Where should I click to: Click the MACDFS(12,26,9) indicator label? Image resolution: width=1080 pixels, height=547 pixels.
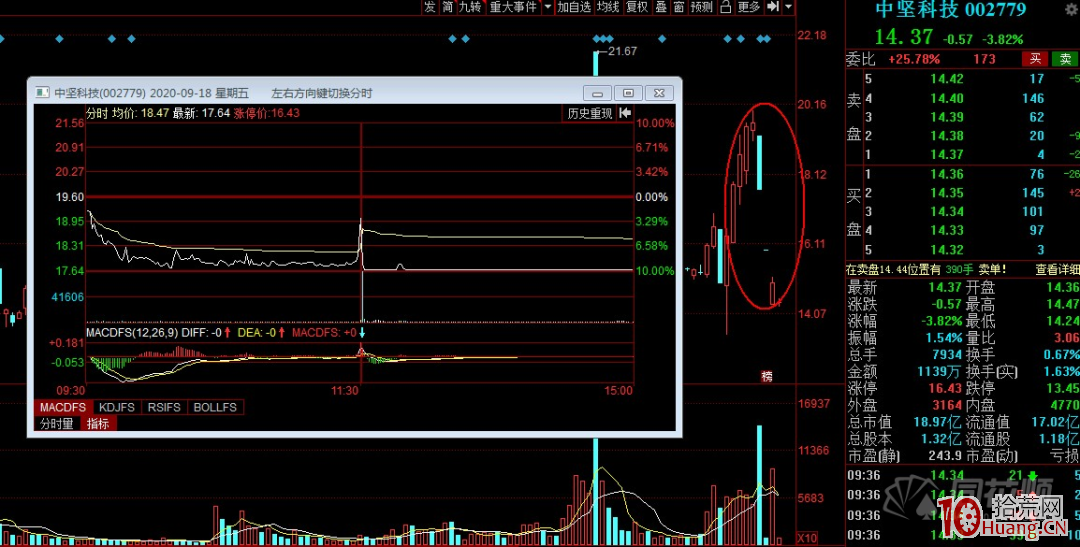pyautogui.click(x=132, y=333)
